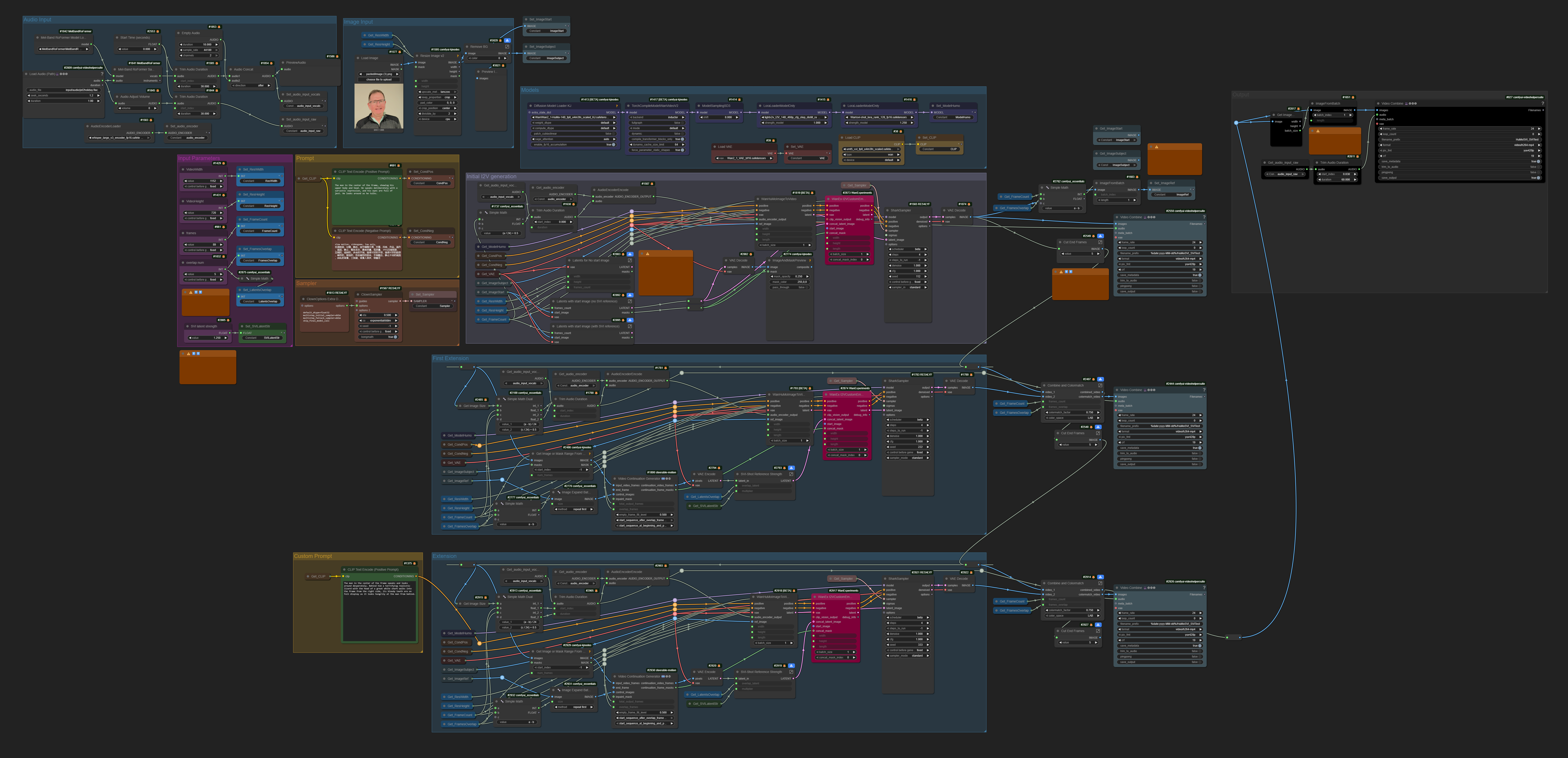Click the eta 0.500 slider in ClownSampler
This screenshot has width=1568, height=758.
(x=377, y=315)
